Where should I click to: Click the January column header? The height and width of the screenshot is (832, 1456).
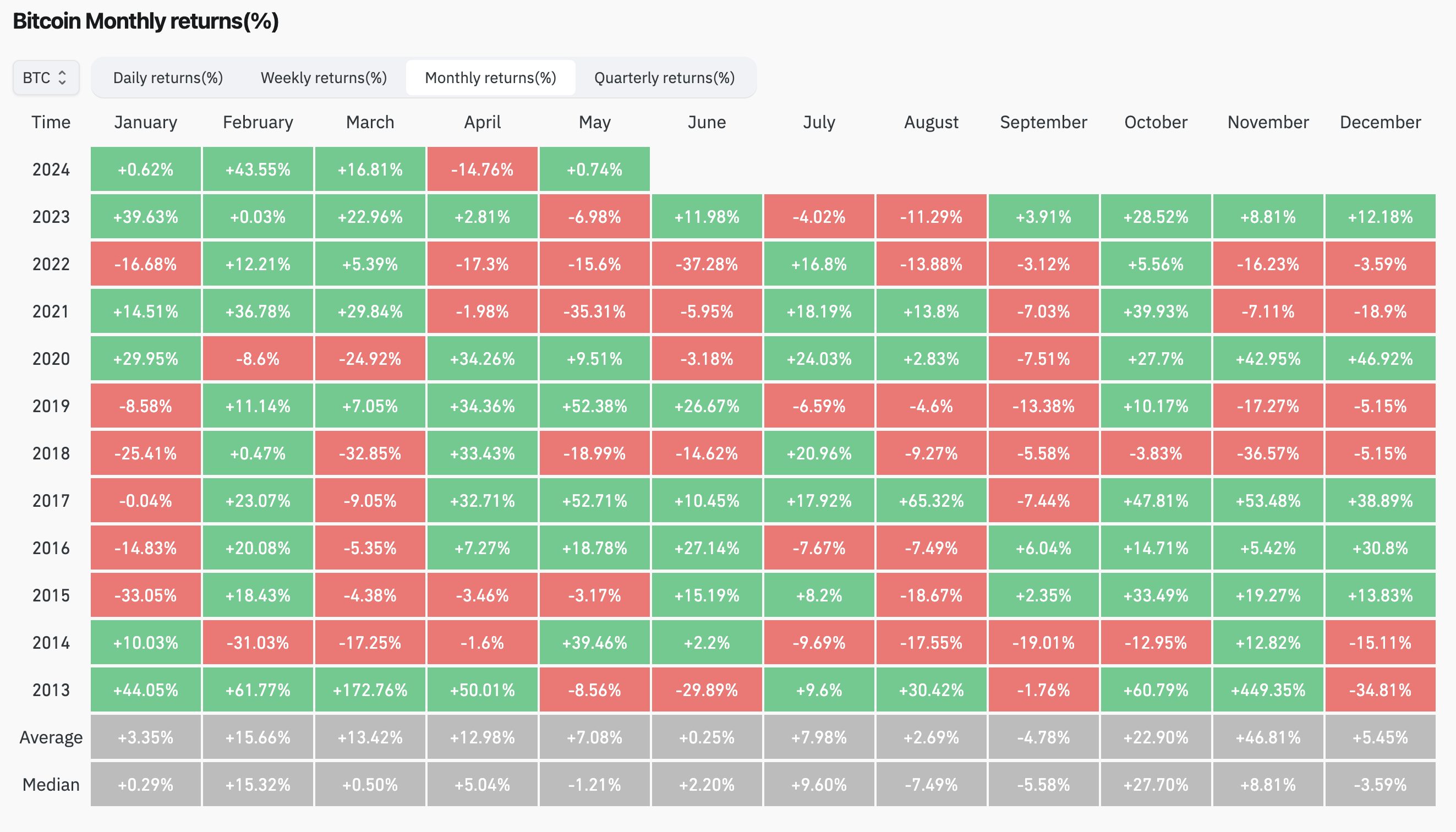146,122
